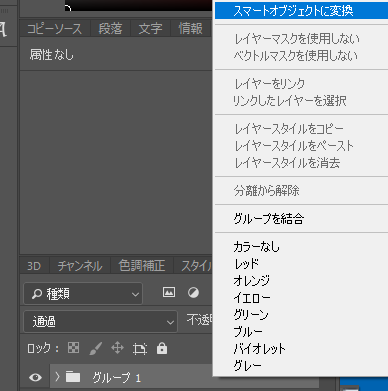Toggle adjustment layer filter icon

[x=193, y=292]
